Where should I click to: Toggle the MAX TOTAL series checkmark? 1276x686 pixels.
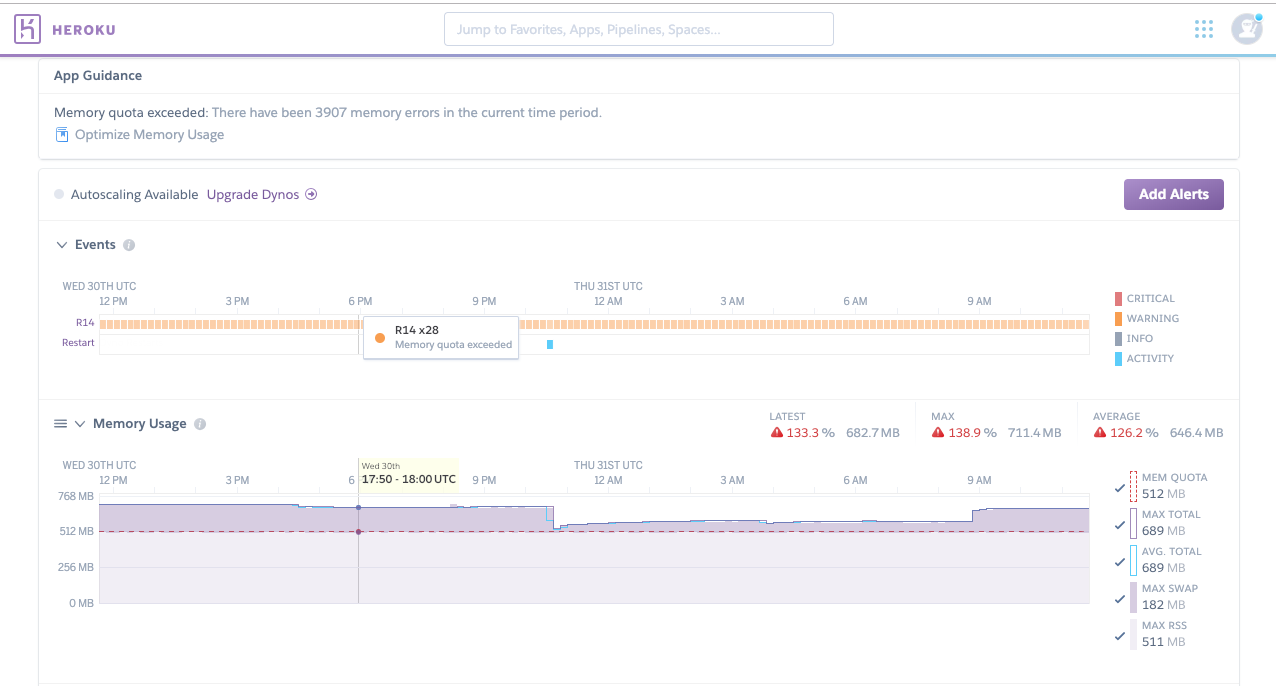click(x=1120, y=526)
